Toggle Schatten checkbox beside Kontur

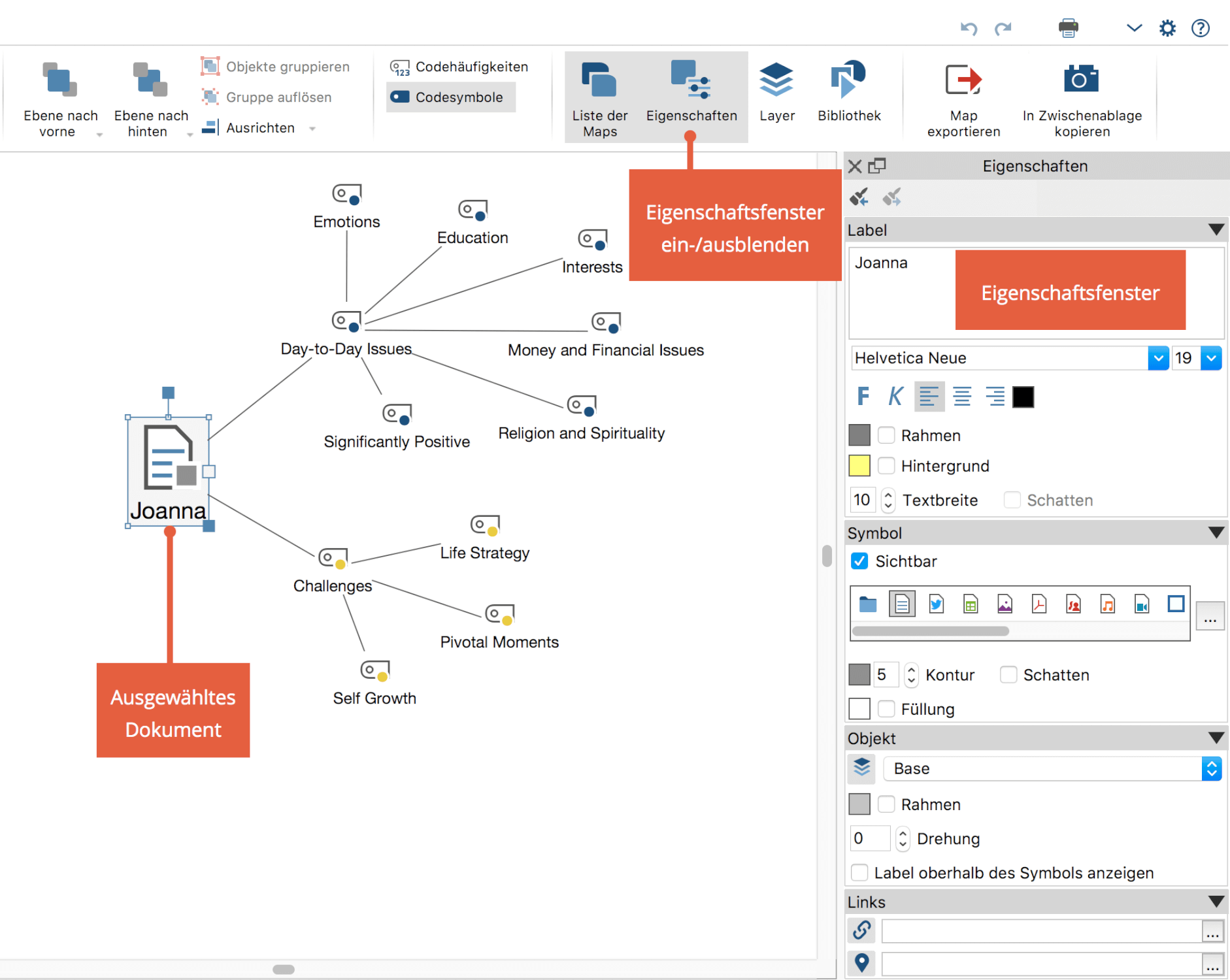pos(1008,675)
